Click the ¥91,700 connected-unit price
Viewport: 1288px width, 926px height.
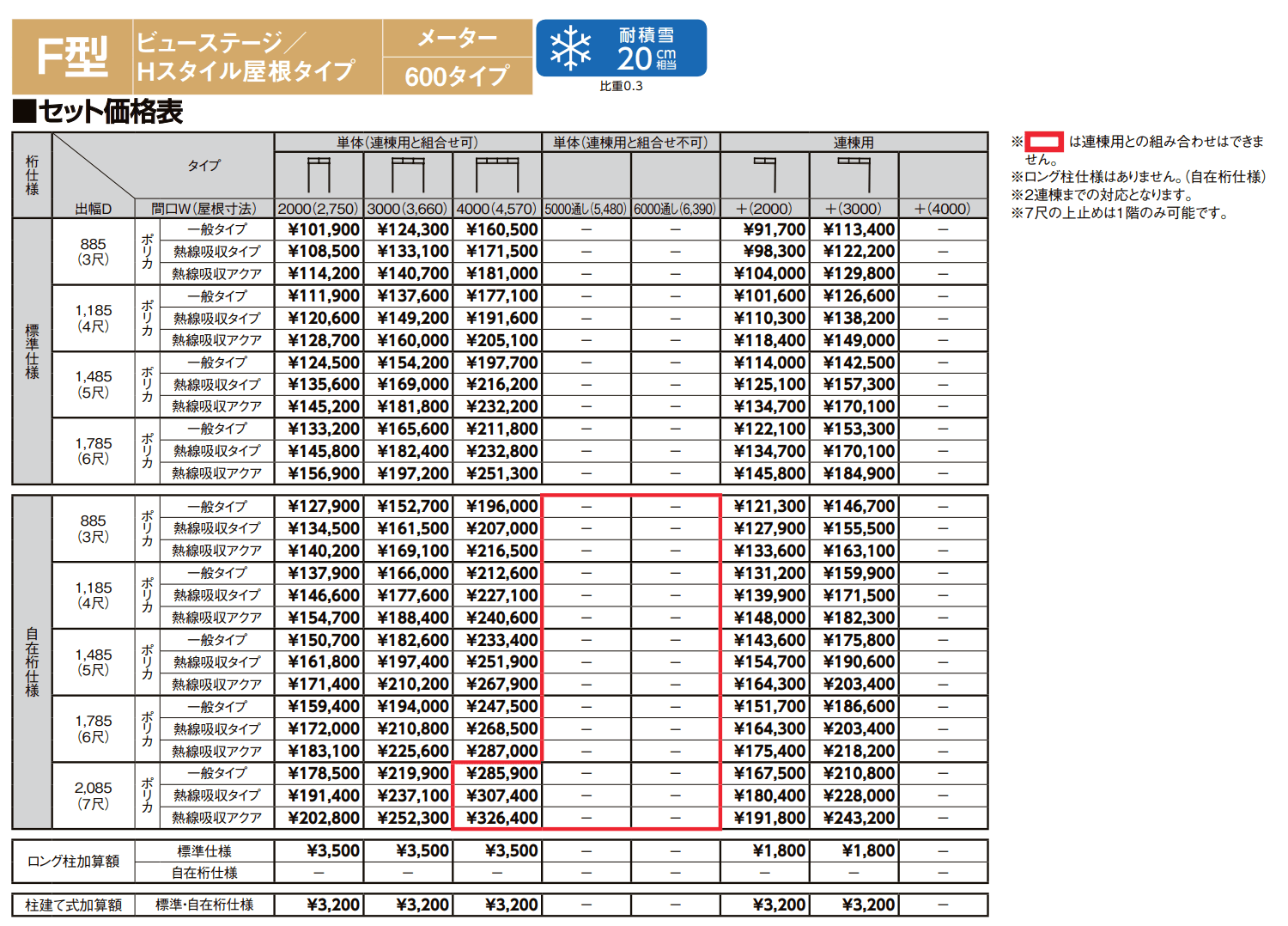(765, 230)
